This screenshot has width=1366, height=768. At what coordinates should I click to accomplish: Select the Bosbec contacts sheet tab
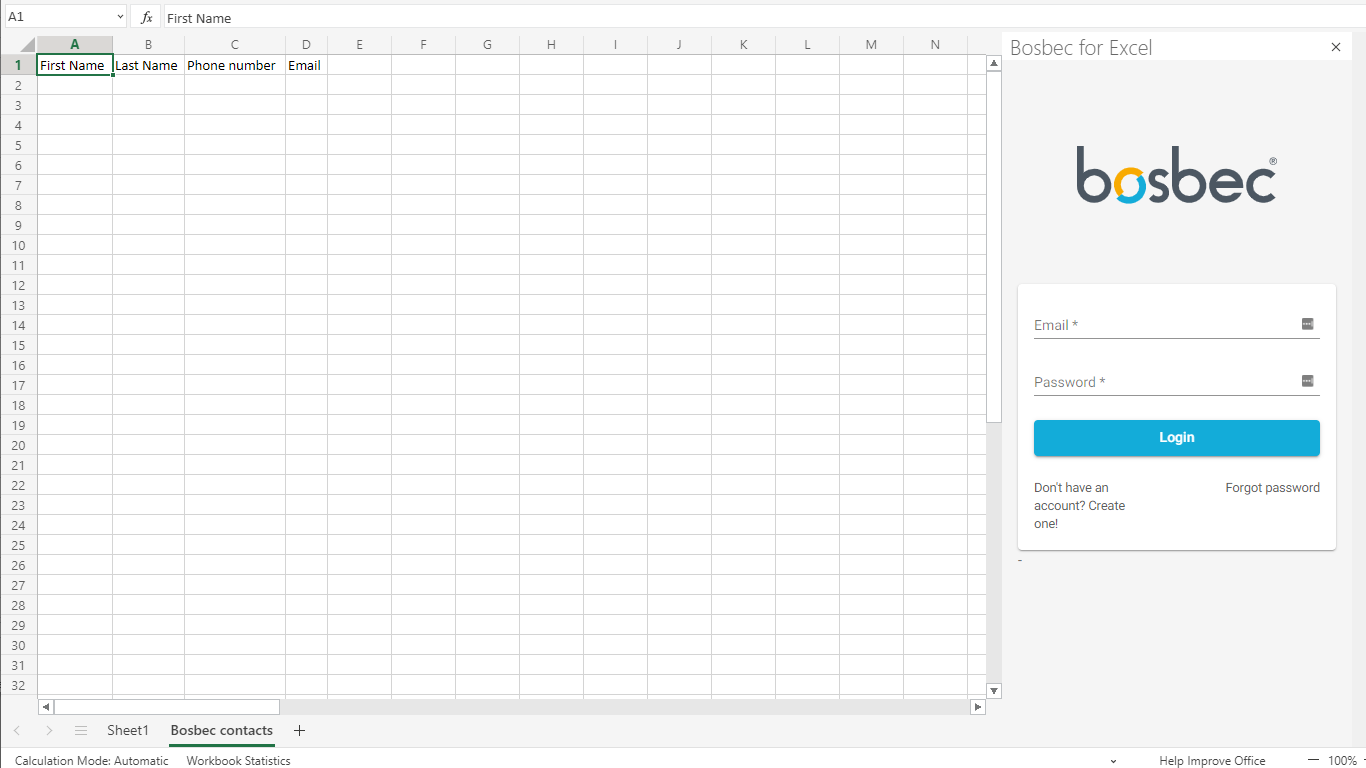[222, 731]
